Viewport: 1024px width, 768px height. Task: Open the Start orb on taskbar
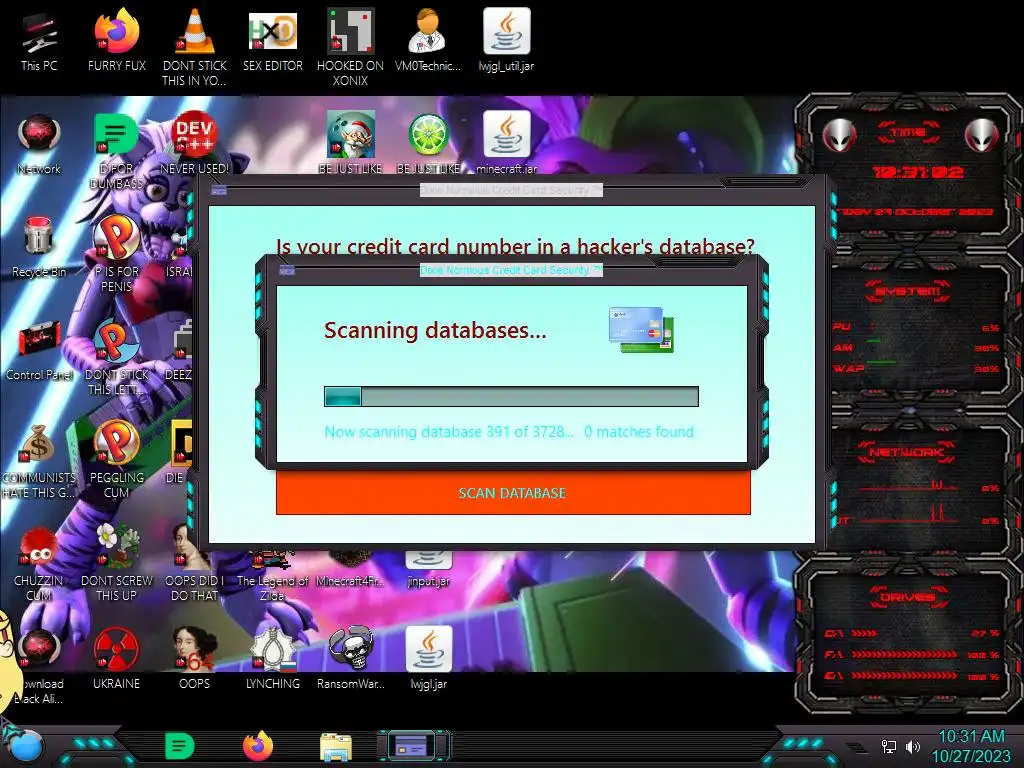click(25, 746)
